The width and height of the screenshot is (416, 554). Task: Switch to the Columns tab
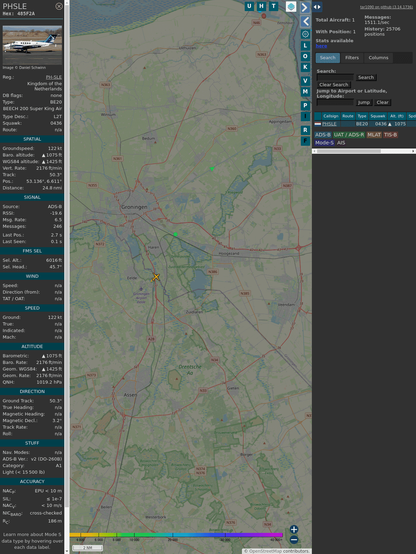coord(379,58)
